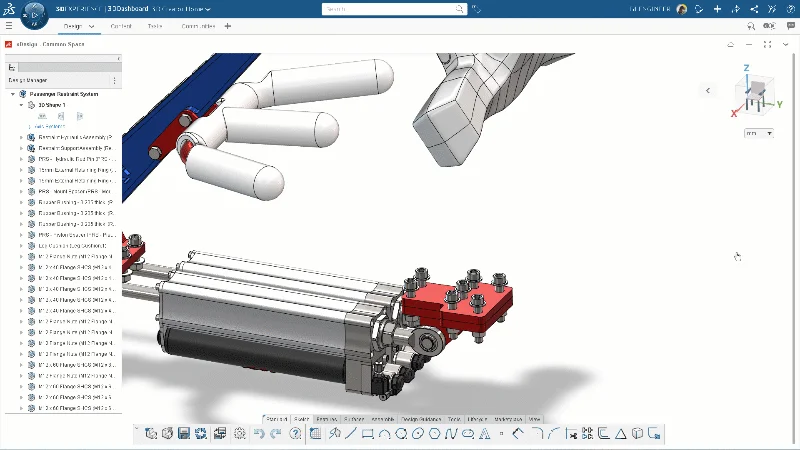The height and width of the screenshot is (450, 800).
Task: Select the Line sketch tool
Action: click(x=351, y=434)
